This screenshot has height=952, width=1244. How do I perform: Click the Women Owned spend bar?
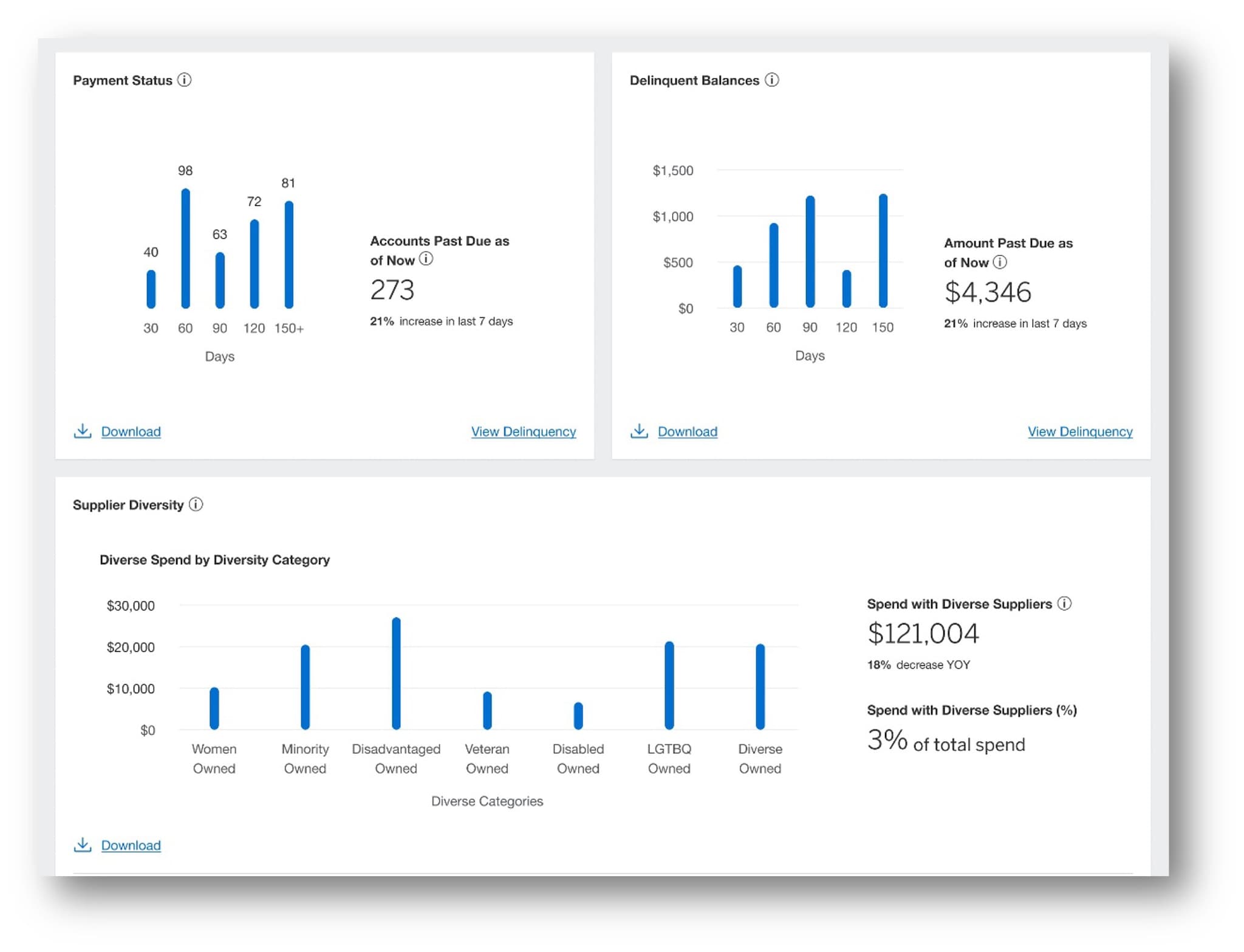click(214, 708)
